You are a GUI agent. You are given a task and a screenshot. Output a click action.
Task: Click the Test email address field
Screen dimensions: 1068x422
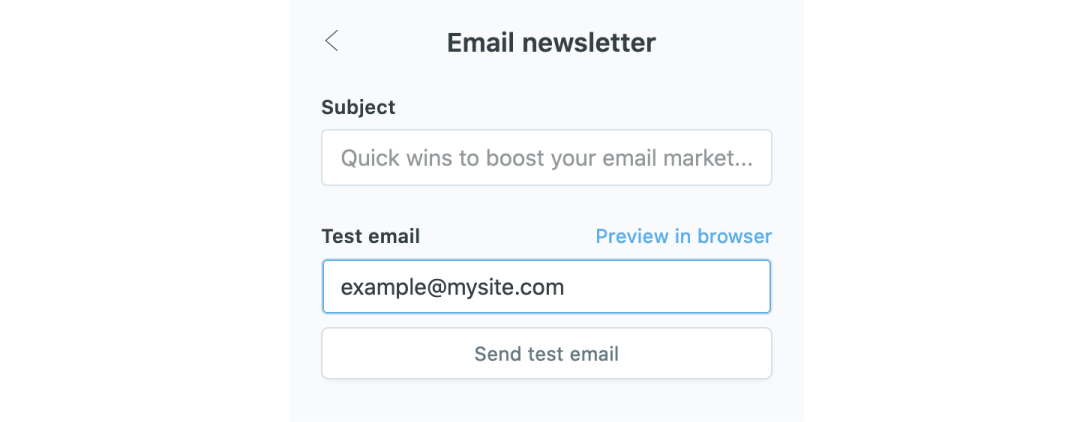coord(546,287)
